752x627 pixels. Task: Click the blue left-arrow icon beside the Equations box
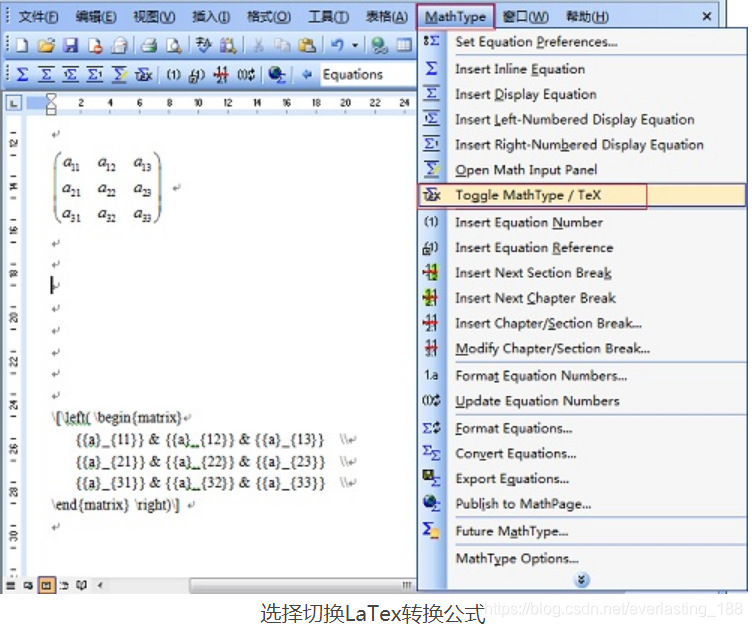tap(307, 75)
